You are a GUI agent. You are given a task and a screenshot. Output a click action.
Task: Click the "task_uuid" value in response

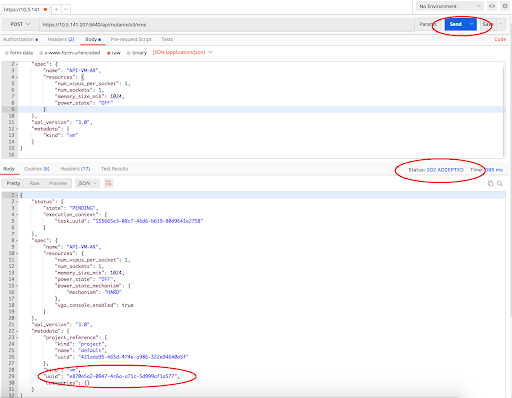148,221
